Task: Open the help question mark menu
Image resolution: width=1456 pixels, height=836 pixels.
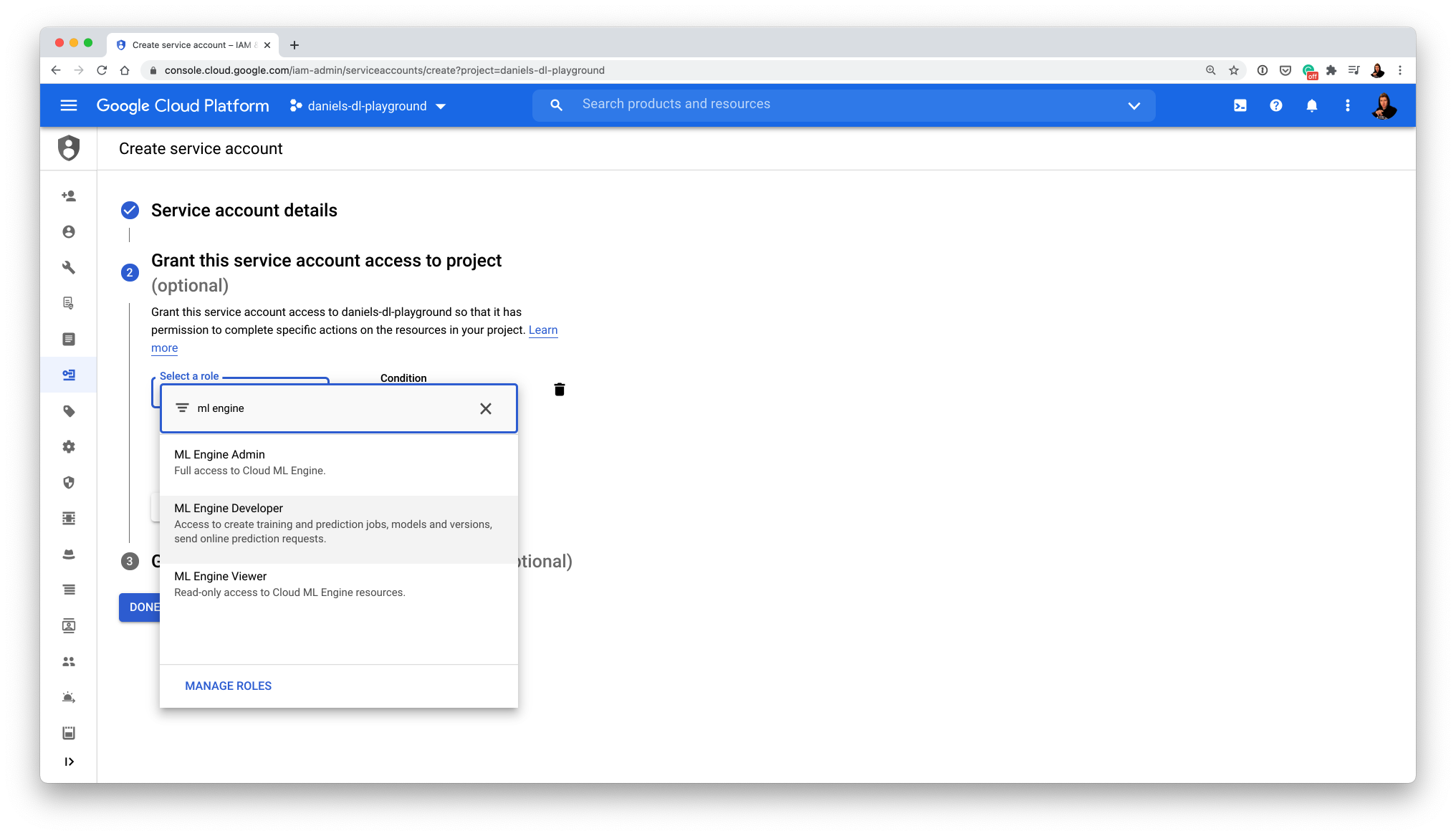Action: coord(1275,105)
